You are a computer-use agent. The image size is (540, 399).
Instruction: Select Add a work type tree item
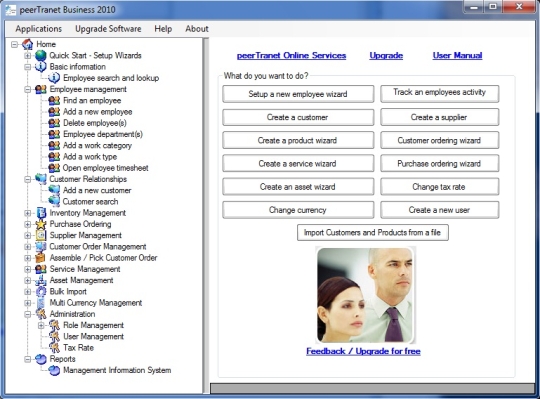tap(90, 157)
